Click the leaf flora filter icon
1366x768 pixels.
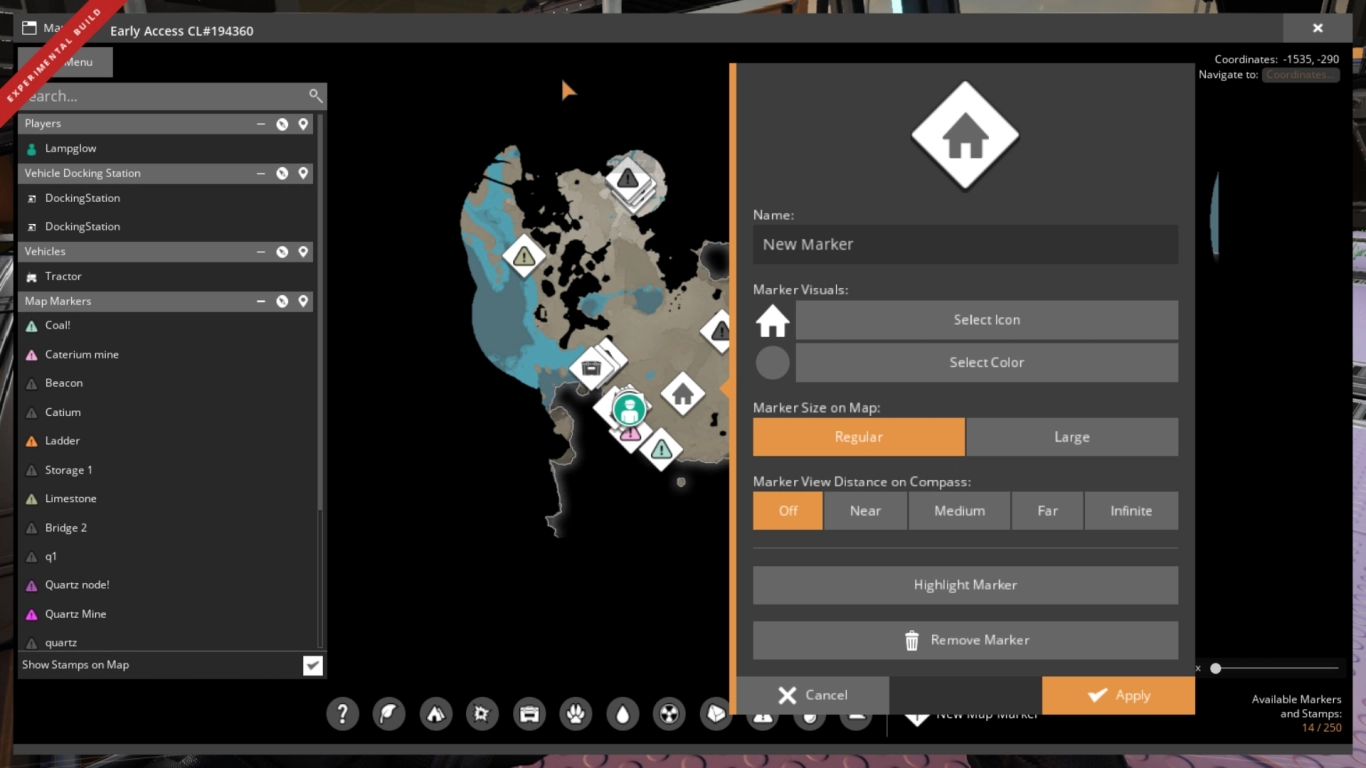(x=389, y=714)
